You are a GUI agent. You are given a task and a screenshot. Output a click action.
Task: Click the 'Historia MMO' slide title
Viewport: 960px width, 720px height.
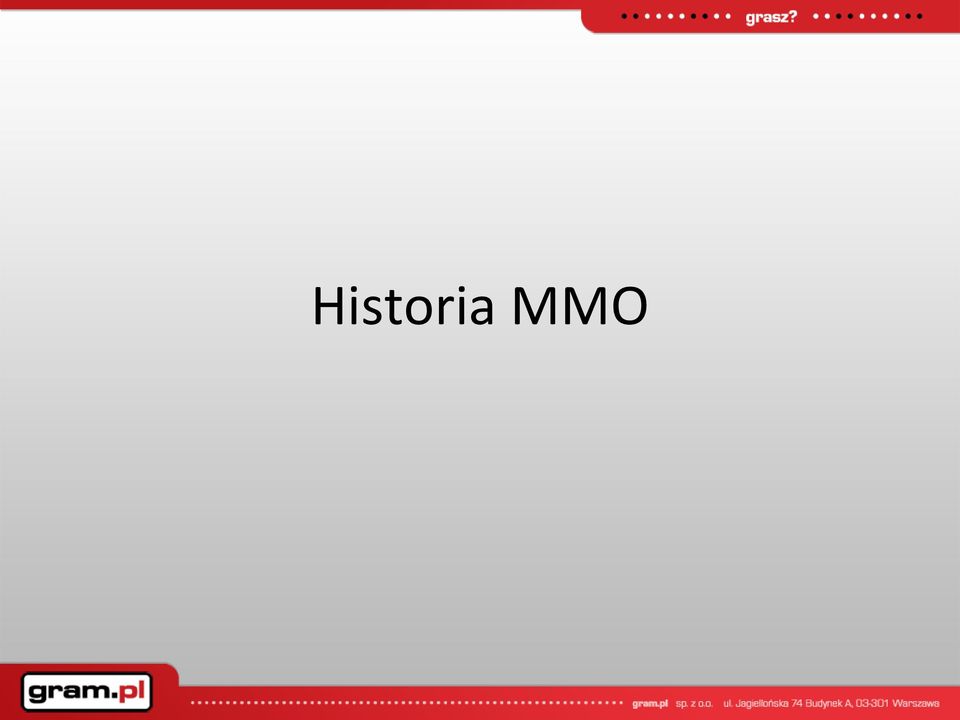pos(480,306)
